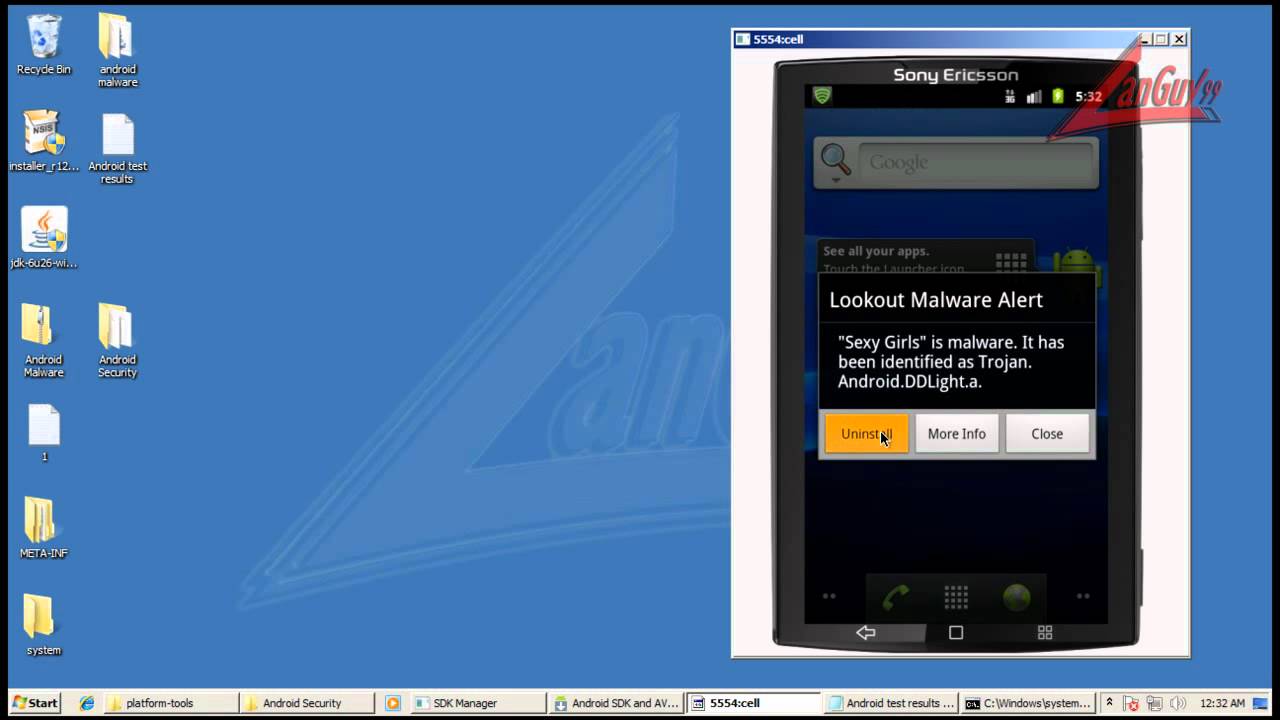Screen dimensions: 1280x720
Task: Switch to SDK Manager in the taskbar
Action: [x=478, y=703]
